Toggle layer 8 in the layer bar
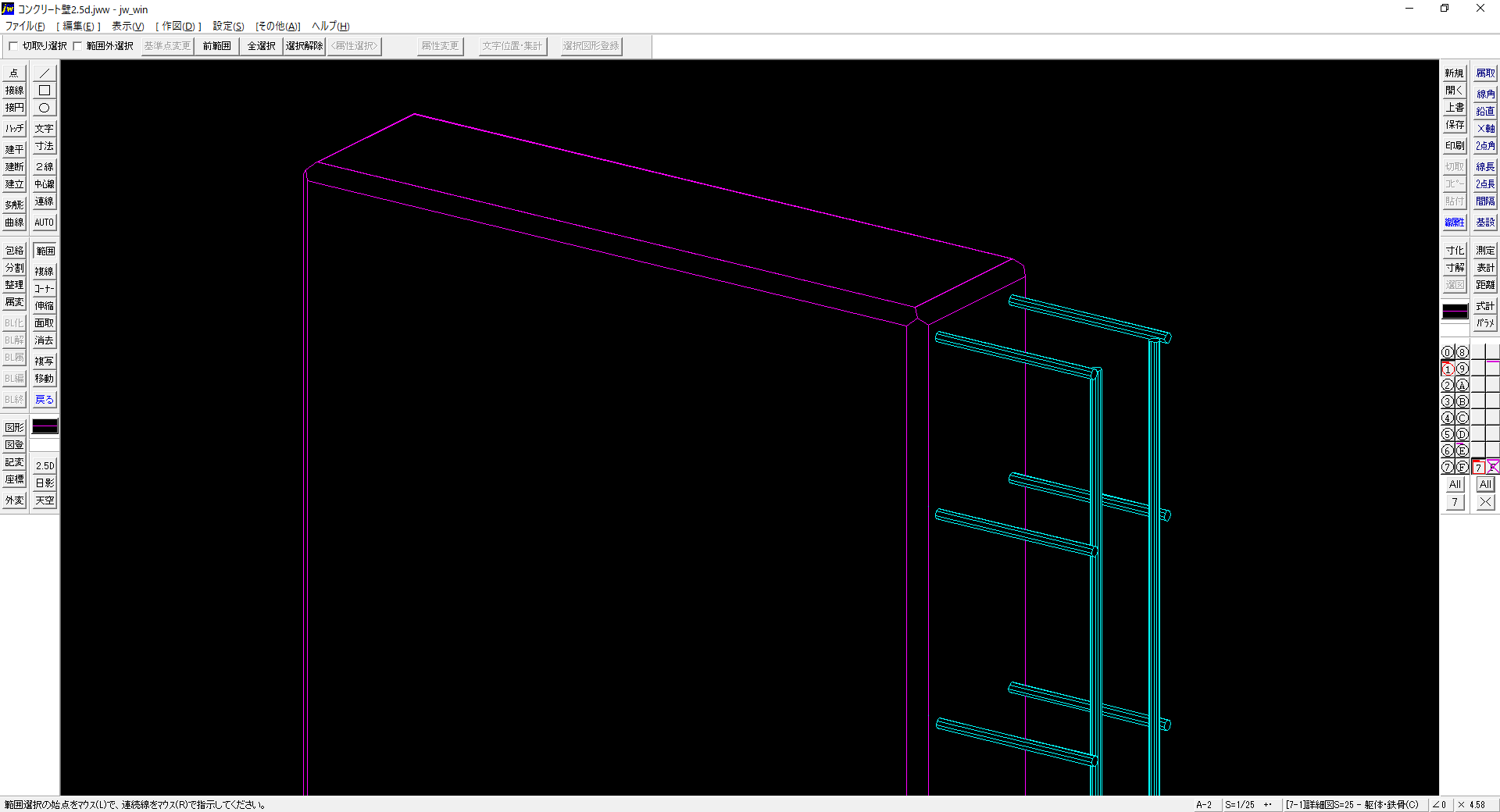 click(x=1462, y=352)
